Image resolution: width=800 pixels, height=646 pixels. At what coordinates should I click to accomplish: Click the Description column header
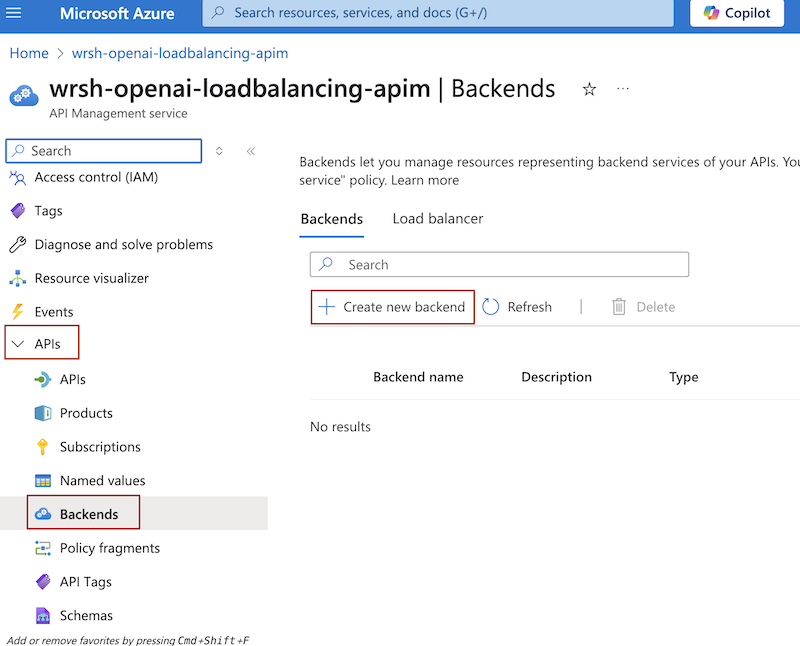pos(557,377)
